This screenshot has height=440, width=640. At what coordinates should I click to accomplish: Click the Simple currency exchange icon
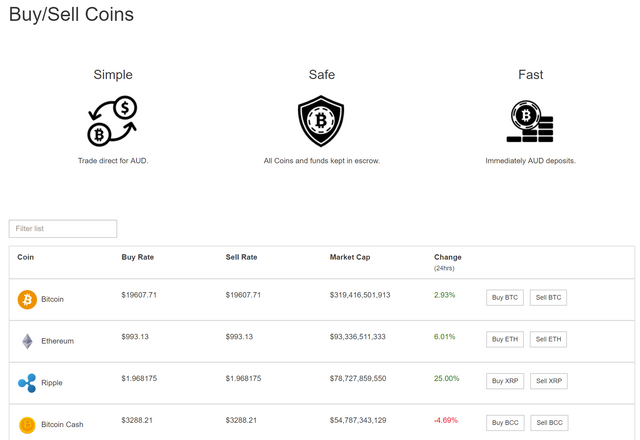coord(113,121)
